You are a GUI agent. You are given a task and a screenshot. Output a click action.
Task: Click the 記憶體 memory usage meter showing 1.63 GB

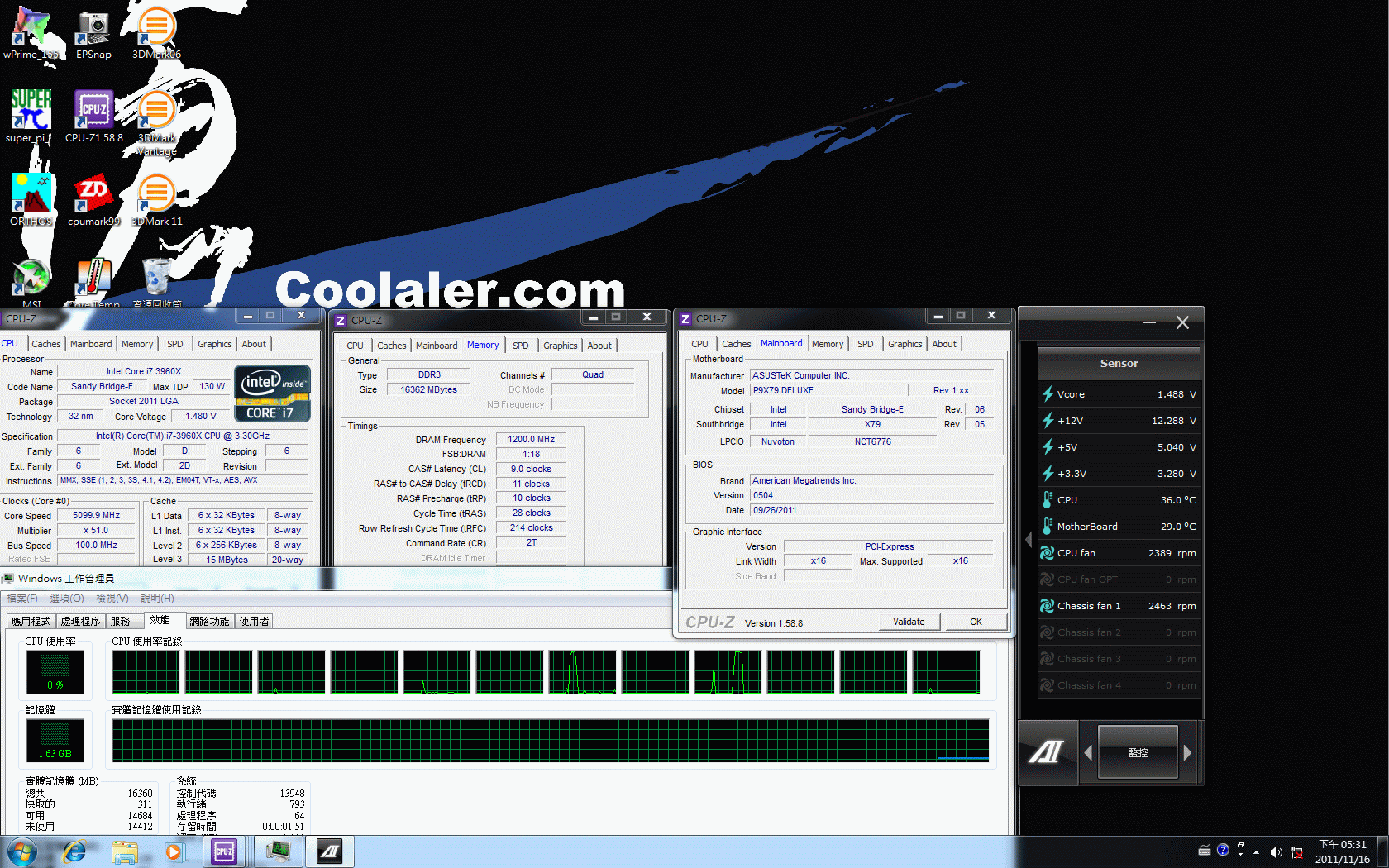(x=55, y=740)
